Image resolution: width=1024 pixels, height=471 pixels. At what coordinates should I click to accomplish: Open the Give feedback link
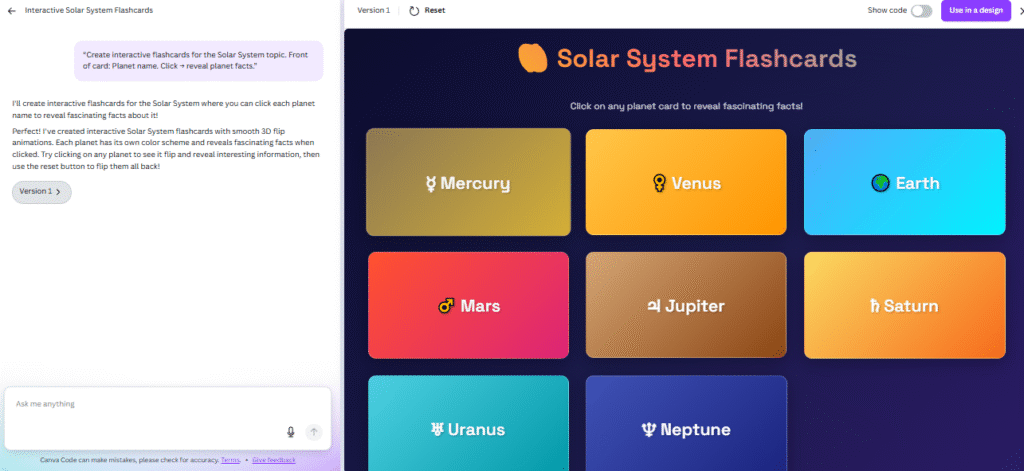point(274,460)
